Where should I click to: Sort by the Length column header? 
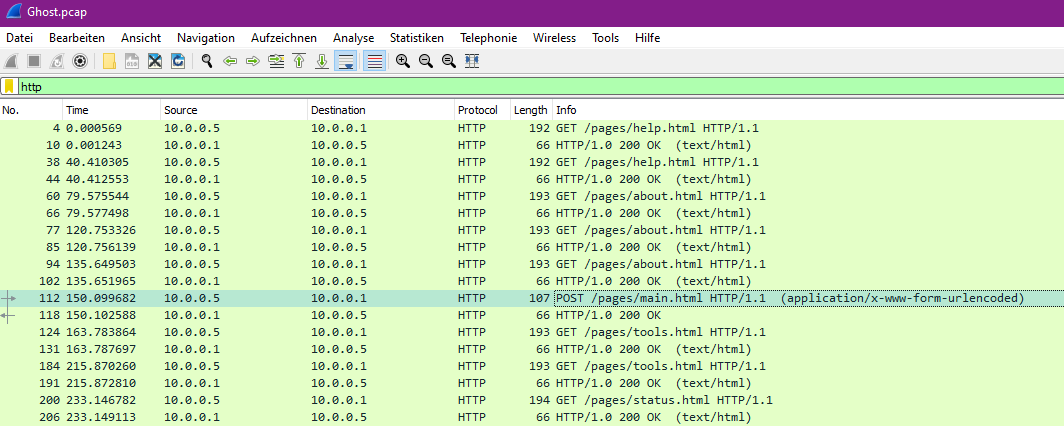(531, 110)
